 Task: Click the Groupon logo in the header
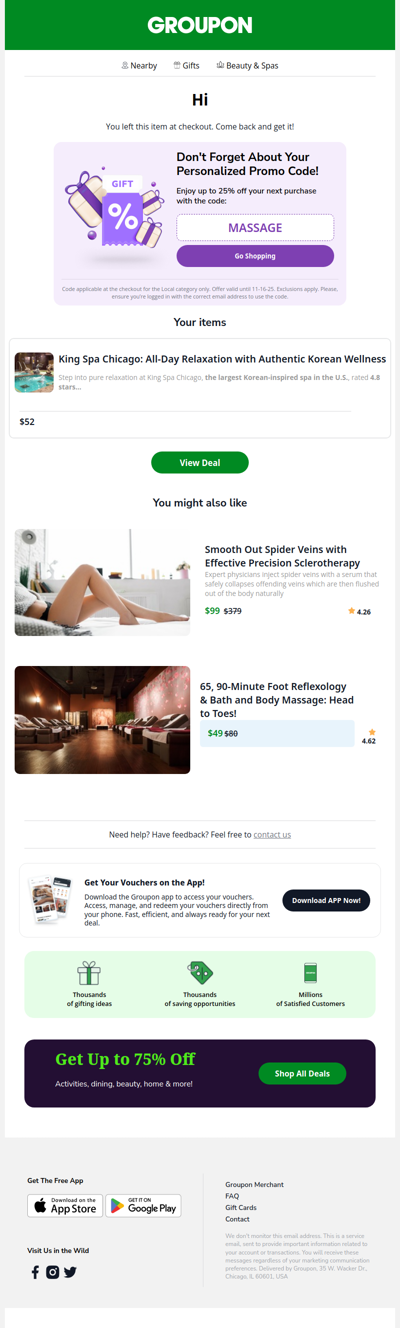(x=200, y=25)
